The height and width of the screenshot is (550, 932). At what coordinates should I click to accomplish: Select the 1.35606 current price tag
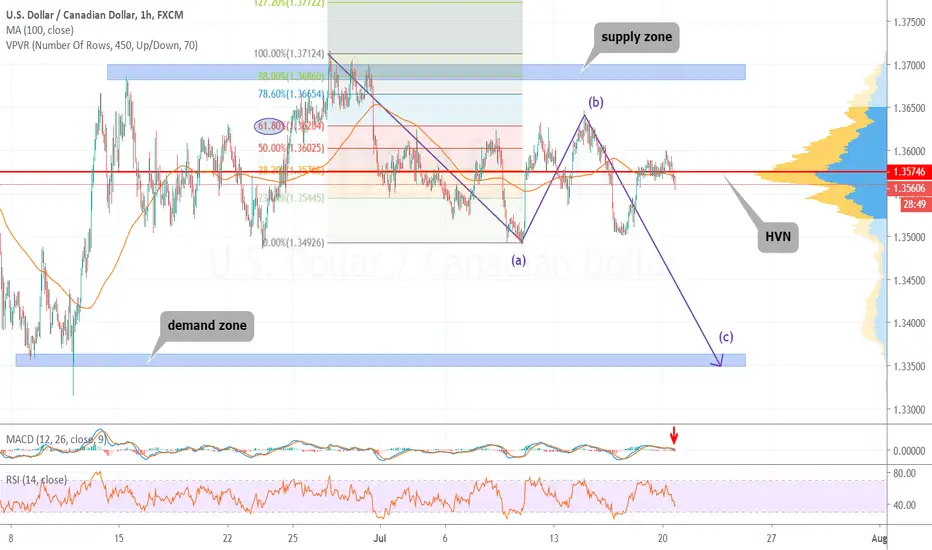(x=909, y=188)
